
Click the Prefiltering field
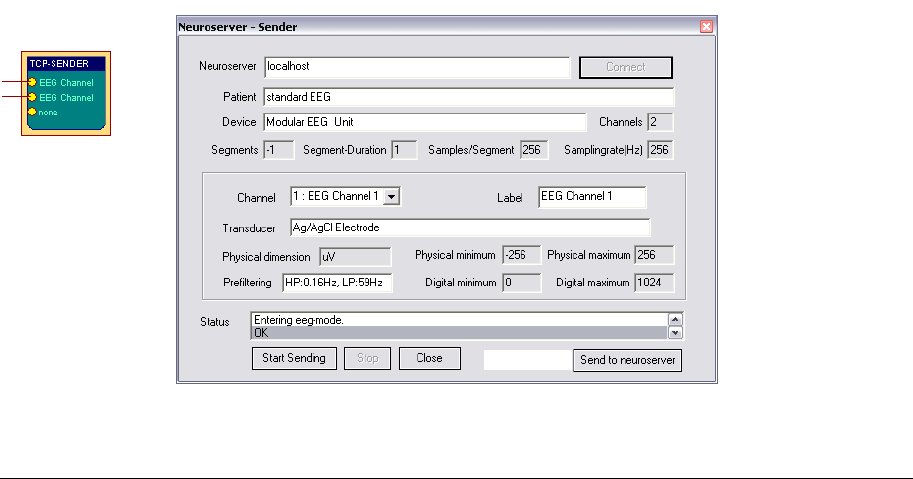(x=337, y=283)
